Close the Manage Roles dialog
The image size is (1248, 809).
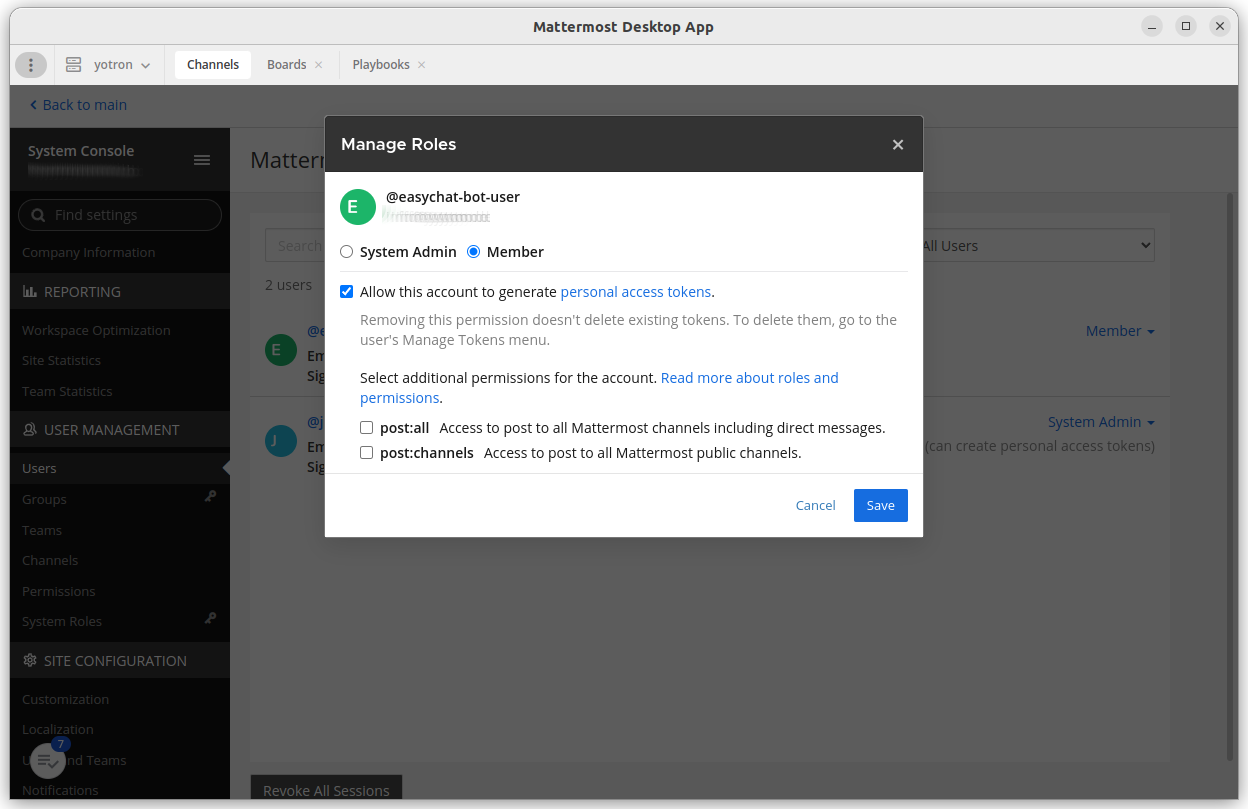[898, 145]
